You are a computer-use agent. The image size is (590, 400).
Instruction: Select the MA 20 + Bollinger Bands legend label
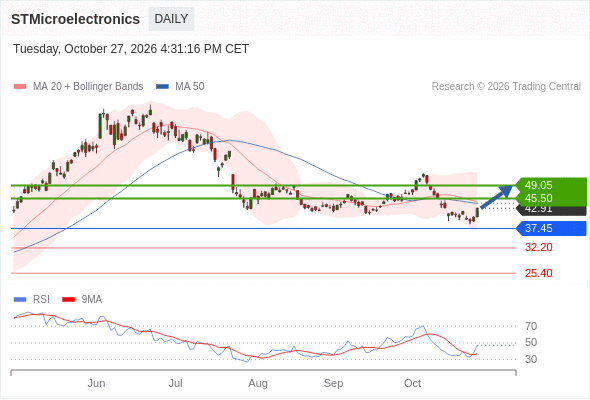pyautogui.click(x=88, y=87)
